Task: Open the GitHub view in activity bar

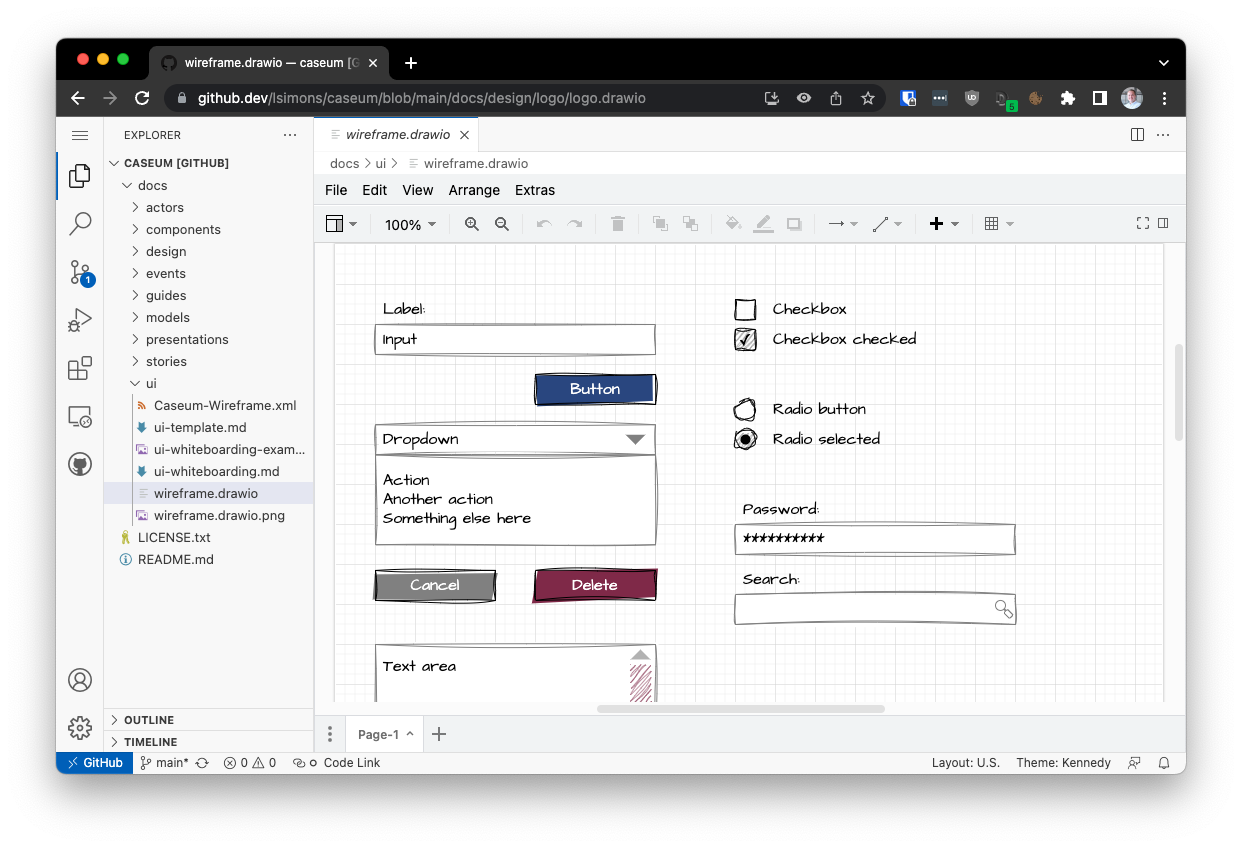Action: (80, 464)
